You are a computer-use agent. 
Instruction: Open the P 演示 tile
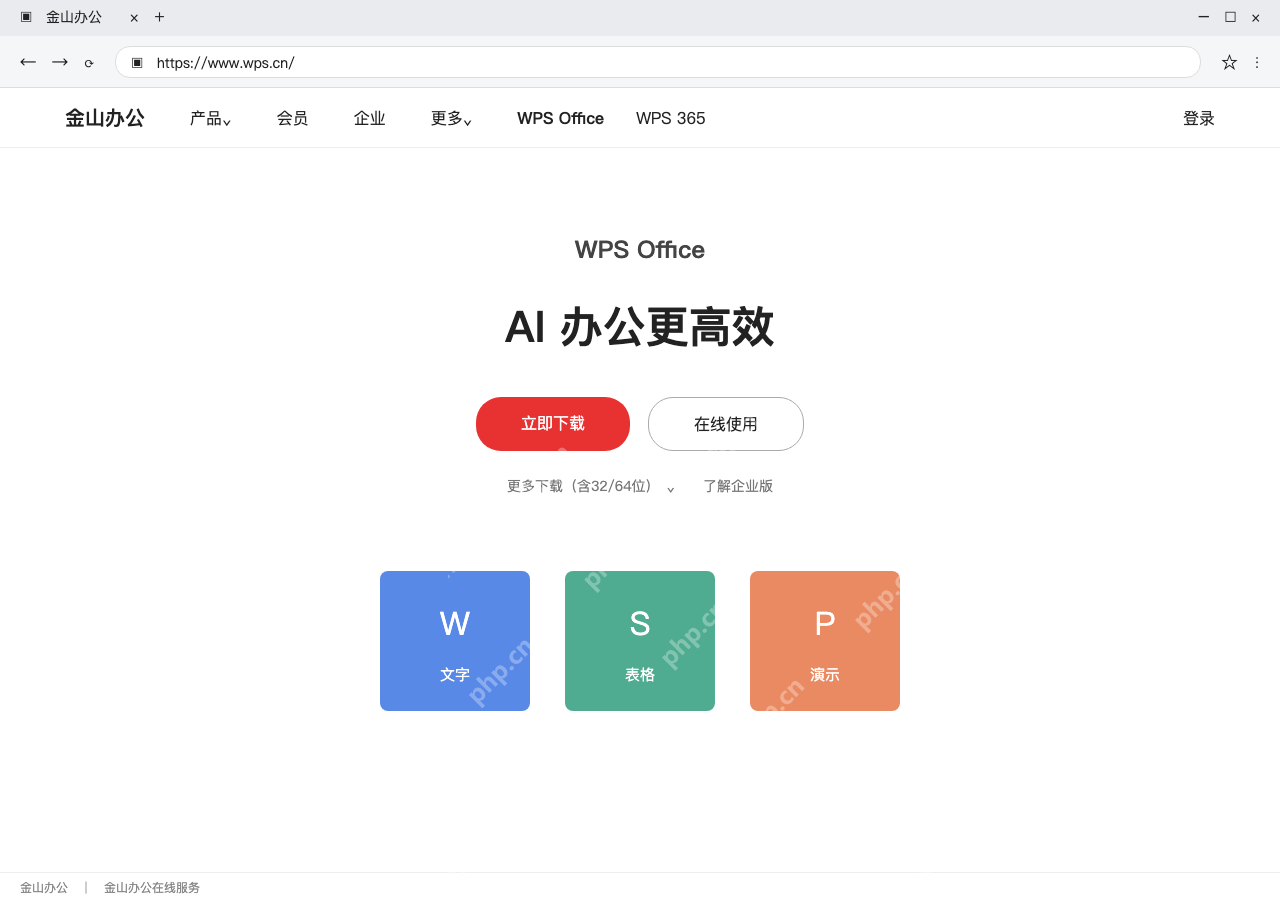(x=825, y=641)
